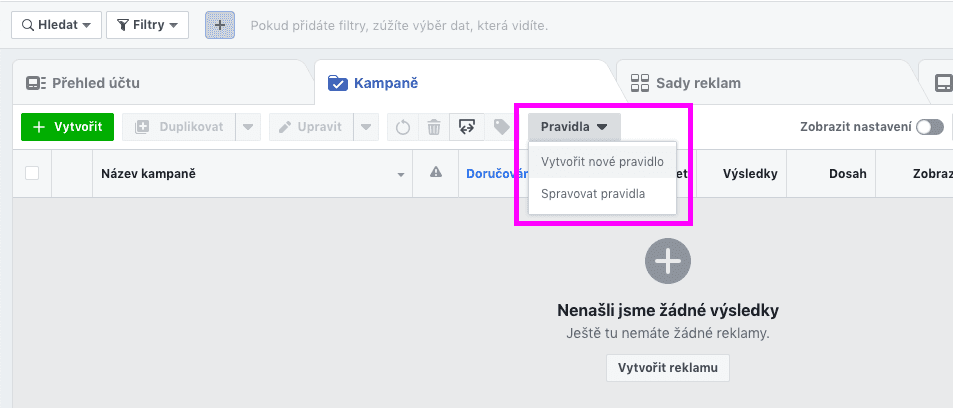Viewport: 953px width, 408px height.
Task: Open the Hledat search dropdown
Action: click(x=55, y=25)
